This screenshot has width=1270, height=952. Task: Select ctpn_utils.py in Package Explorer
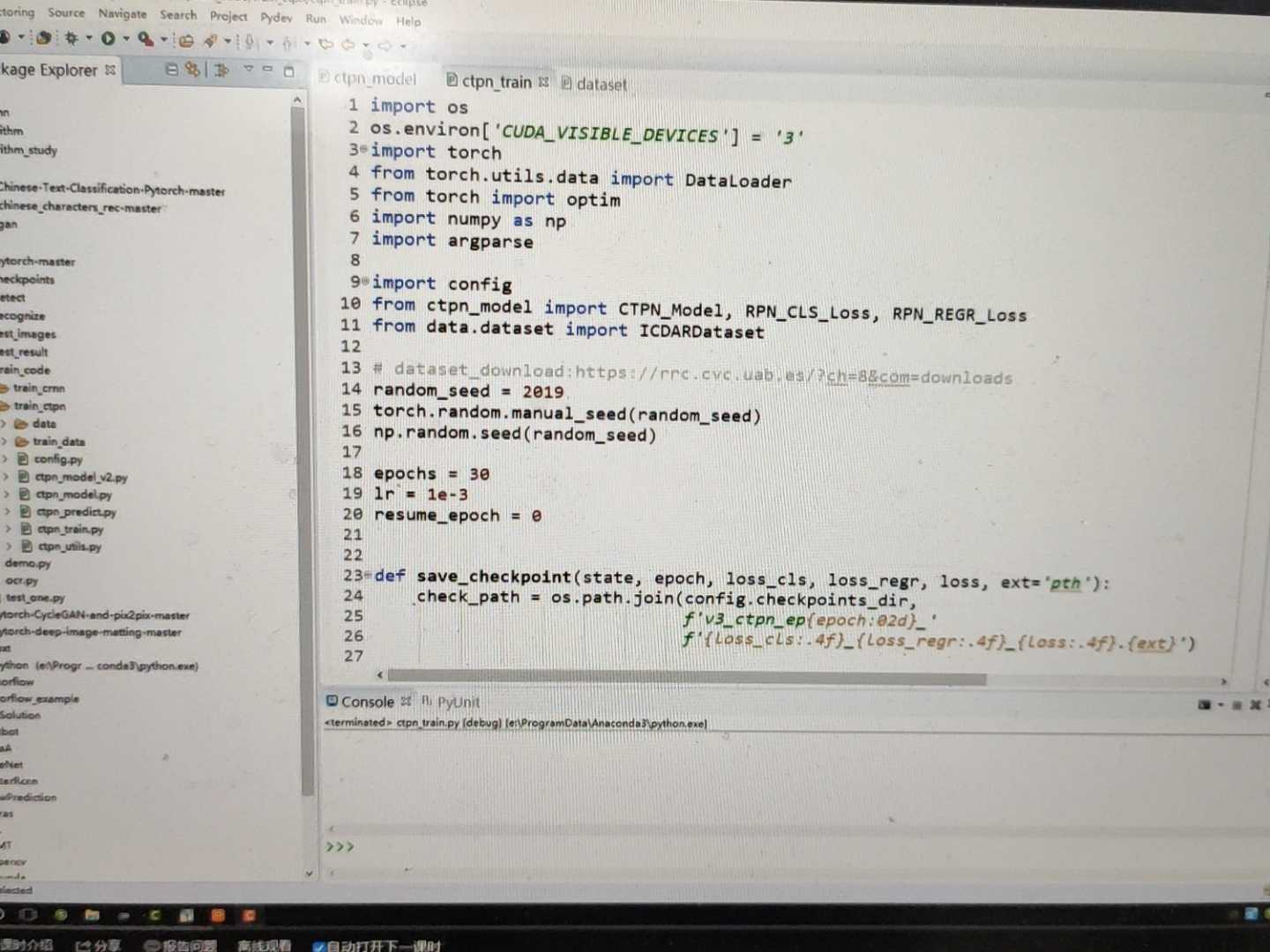pos(62,547)
